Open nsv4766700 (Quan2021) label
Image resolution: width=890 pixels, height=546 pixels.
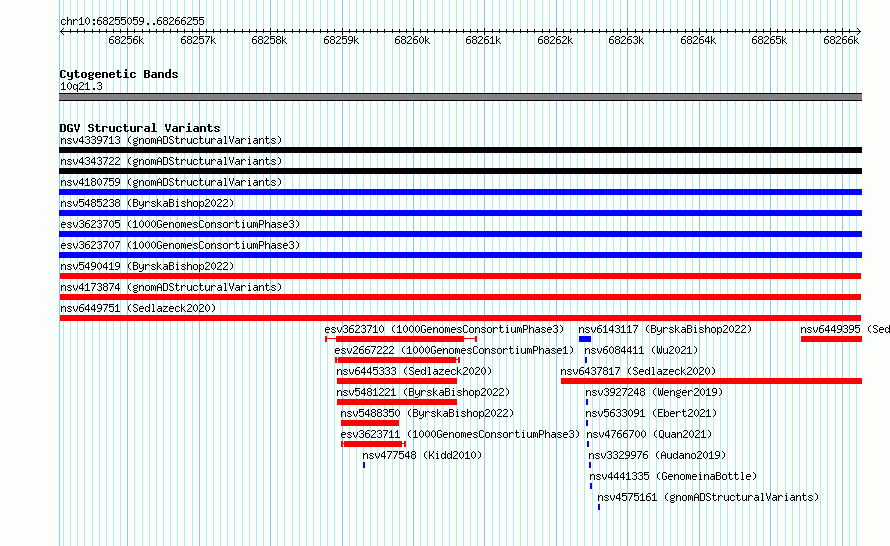click(x=649, y=434)
